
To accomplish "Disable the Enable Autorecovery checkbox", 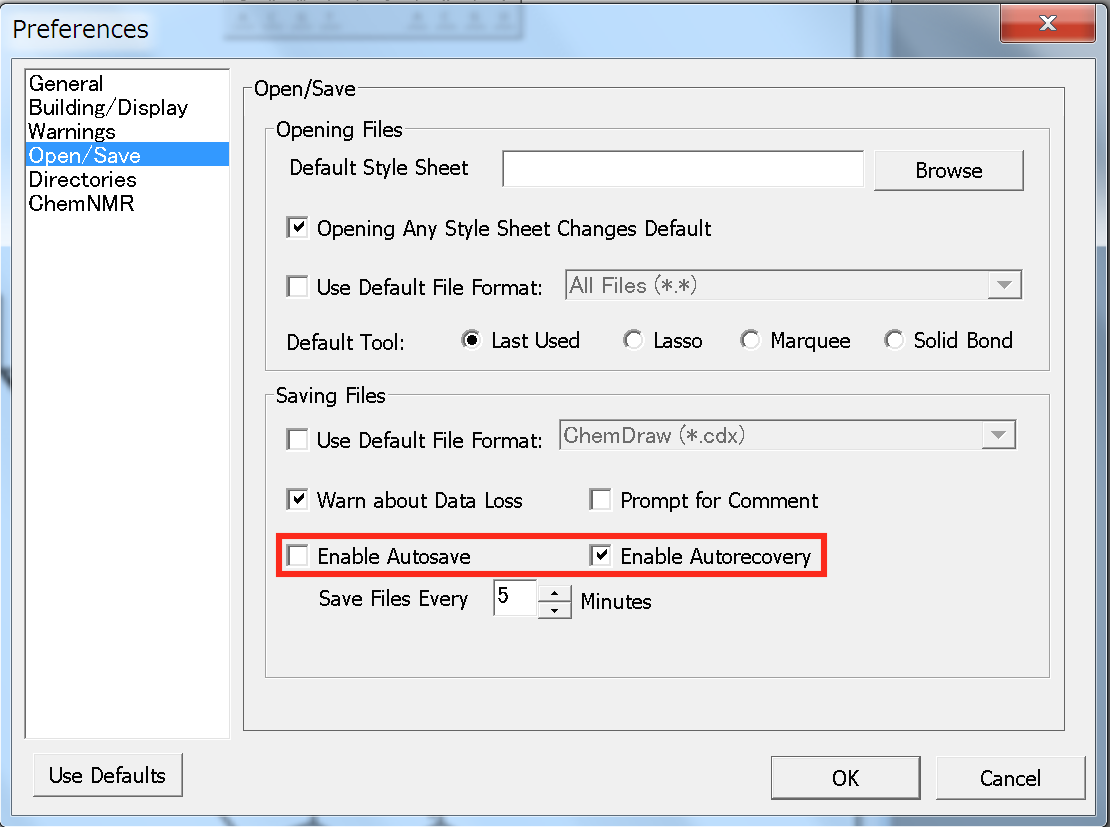I will click(x=600, y=556).
